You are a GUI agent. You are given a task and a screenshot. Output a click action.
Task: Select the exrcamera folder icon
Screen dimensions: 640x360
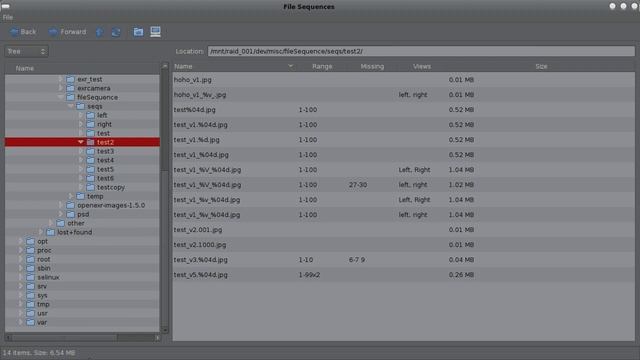click(x=71, y=88)
